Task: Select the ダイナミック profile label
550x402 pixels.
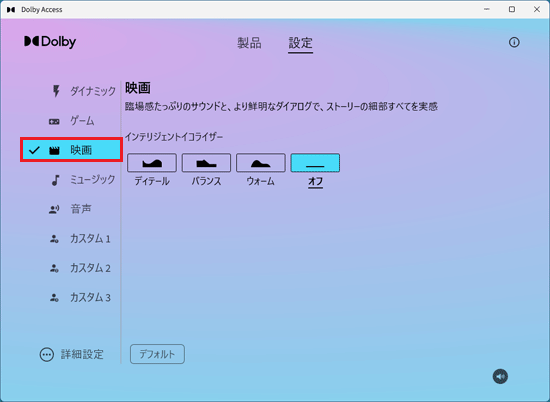Action: (x=93, y=91)
